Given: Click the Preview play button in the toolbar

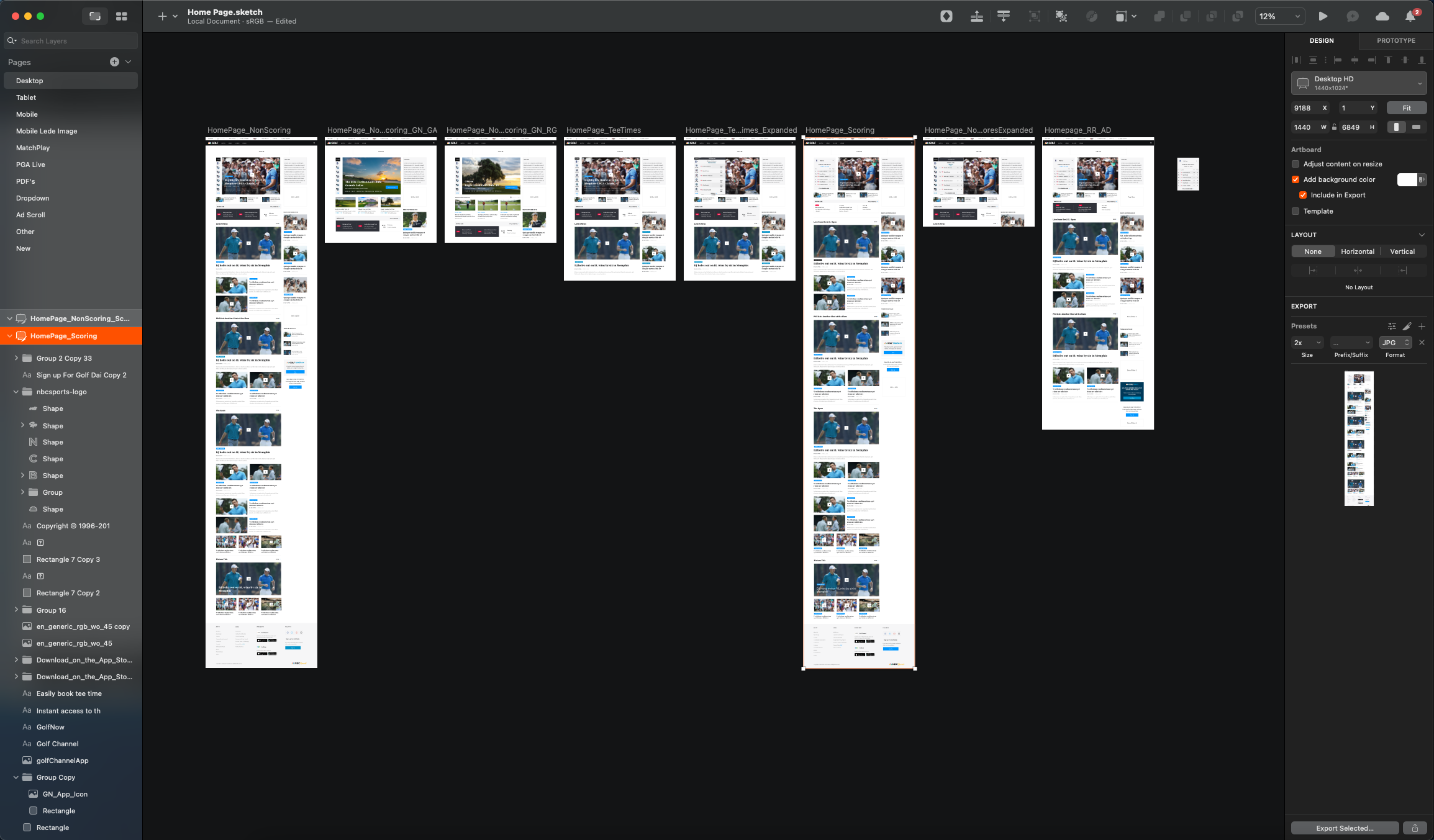Looking at the screenshot, I should (1323, 16).
